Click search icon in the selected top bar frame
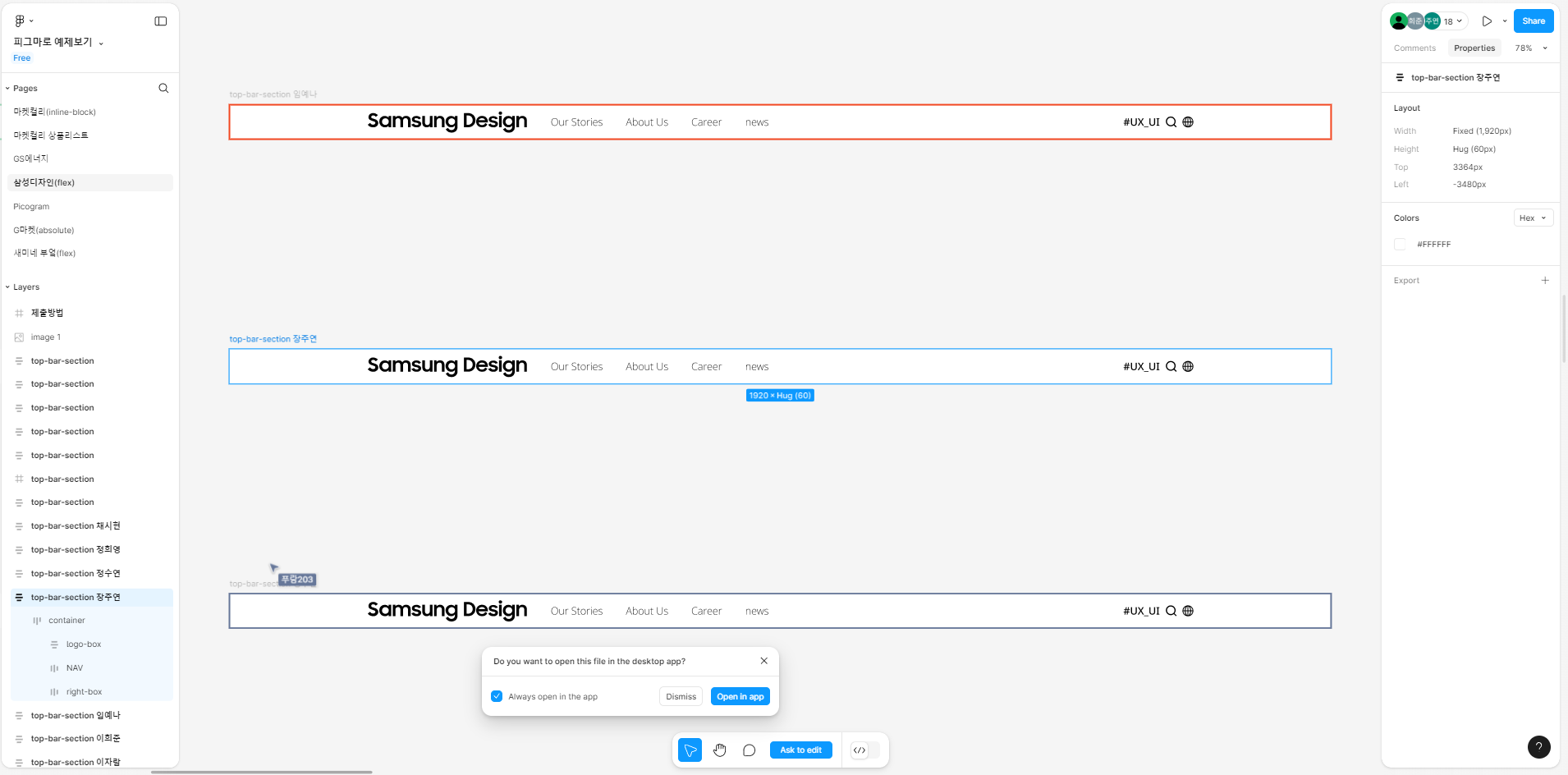 point(1171,366)
